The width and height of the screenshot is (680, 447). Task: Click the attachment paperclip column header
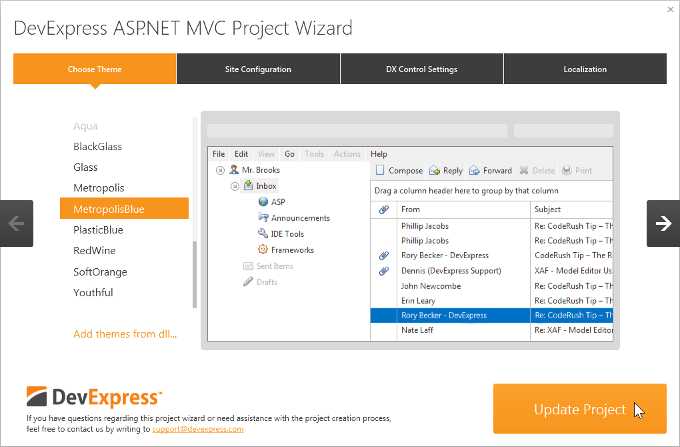pyautogui.click(x=383, y=209)
